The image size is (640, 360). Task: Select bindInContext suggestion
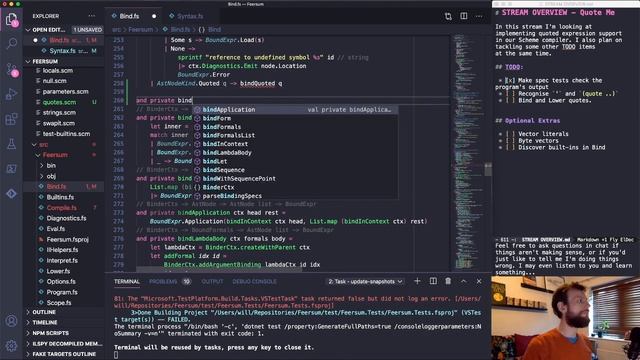click(294, 144)
